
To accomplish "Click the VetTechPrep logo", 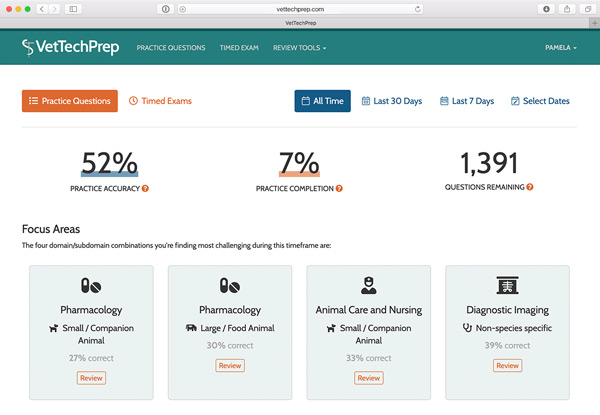I will 70,47.
